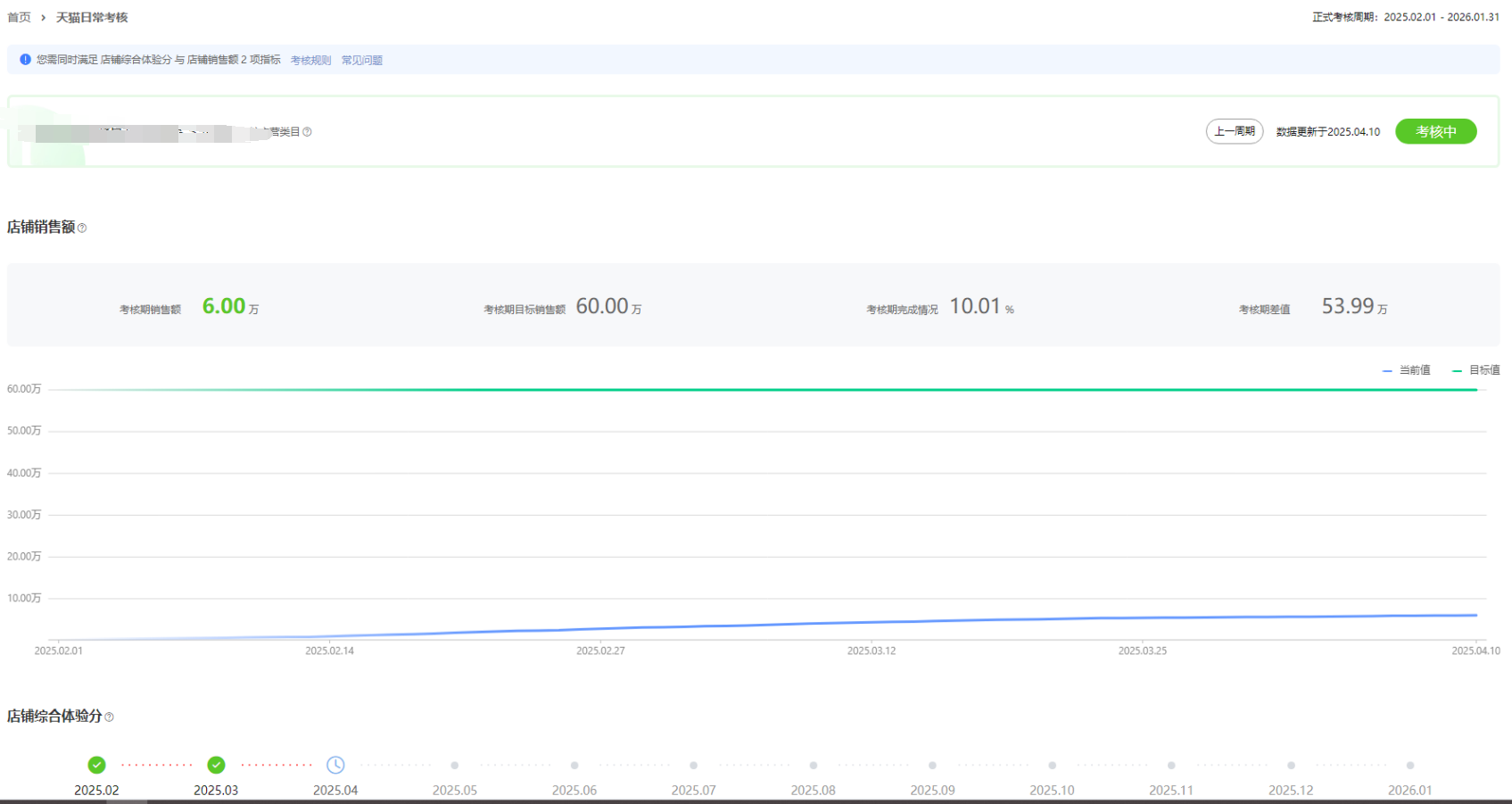The image size is (1512, 804).
Task: Click help icon beside 店铺销售额 heading
Action: (82, 228)
